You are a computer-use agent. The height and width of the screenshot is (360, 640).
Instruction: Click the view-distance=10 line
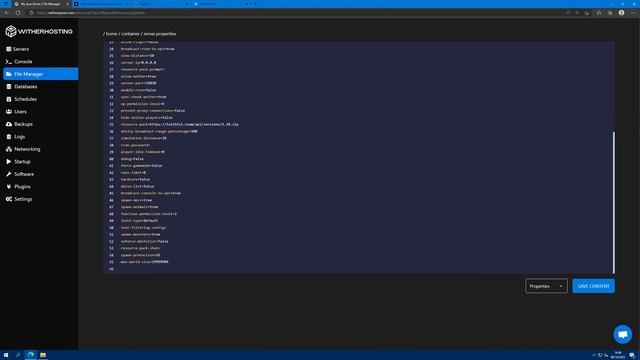pos(137,56)
